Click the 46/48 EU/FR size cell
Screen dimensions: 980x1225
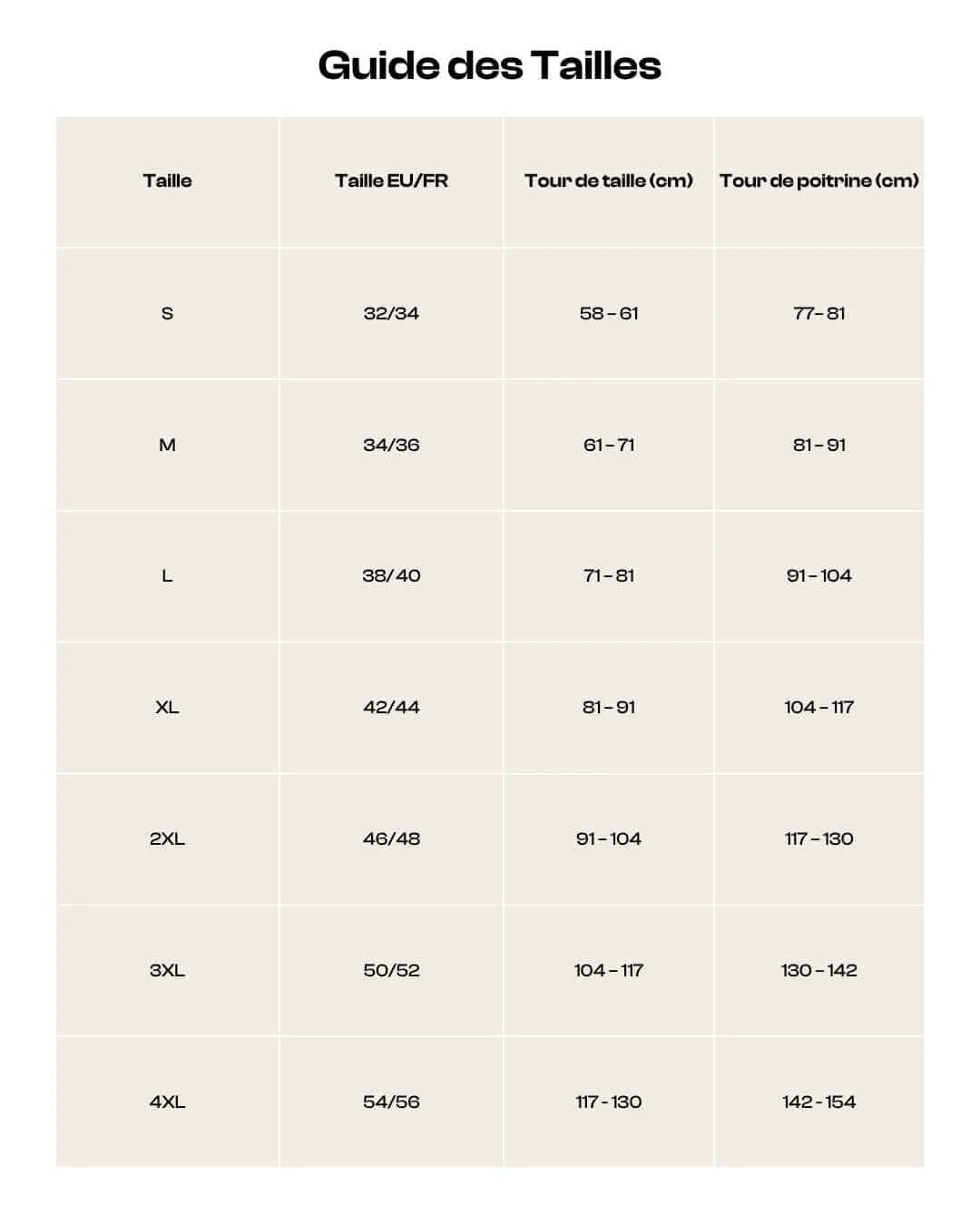pyautogui.click(x=391, y=838)
